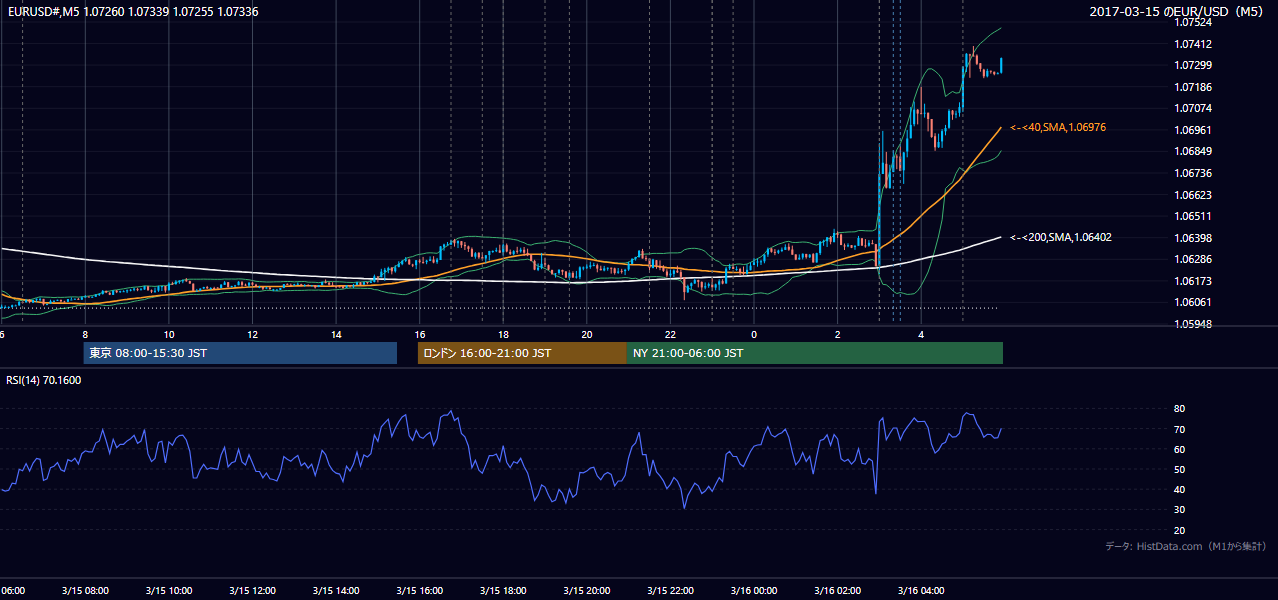This screenshot has width=1278, height=600.
Task: Click the RSI(14) 70.1600 indicator label
Action: (x=44, y=381)
